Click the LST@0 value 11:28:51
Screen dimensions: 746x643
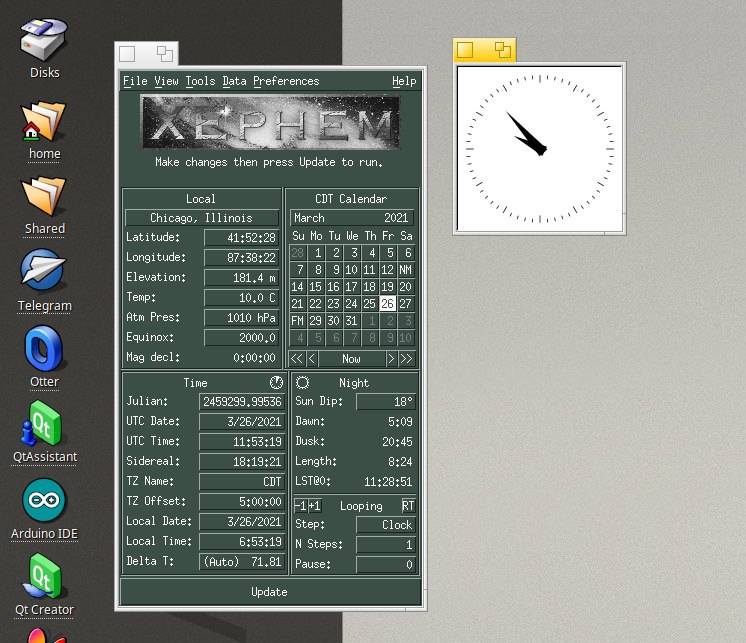[388, 482]
